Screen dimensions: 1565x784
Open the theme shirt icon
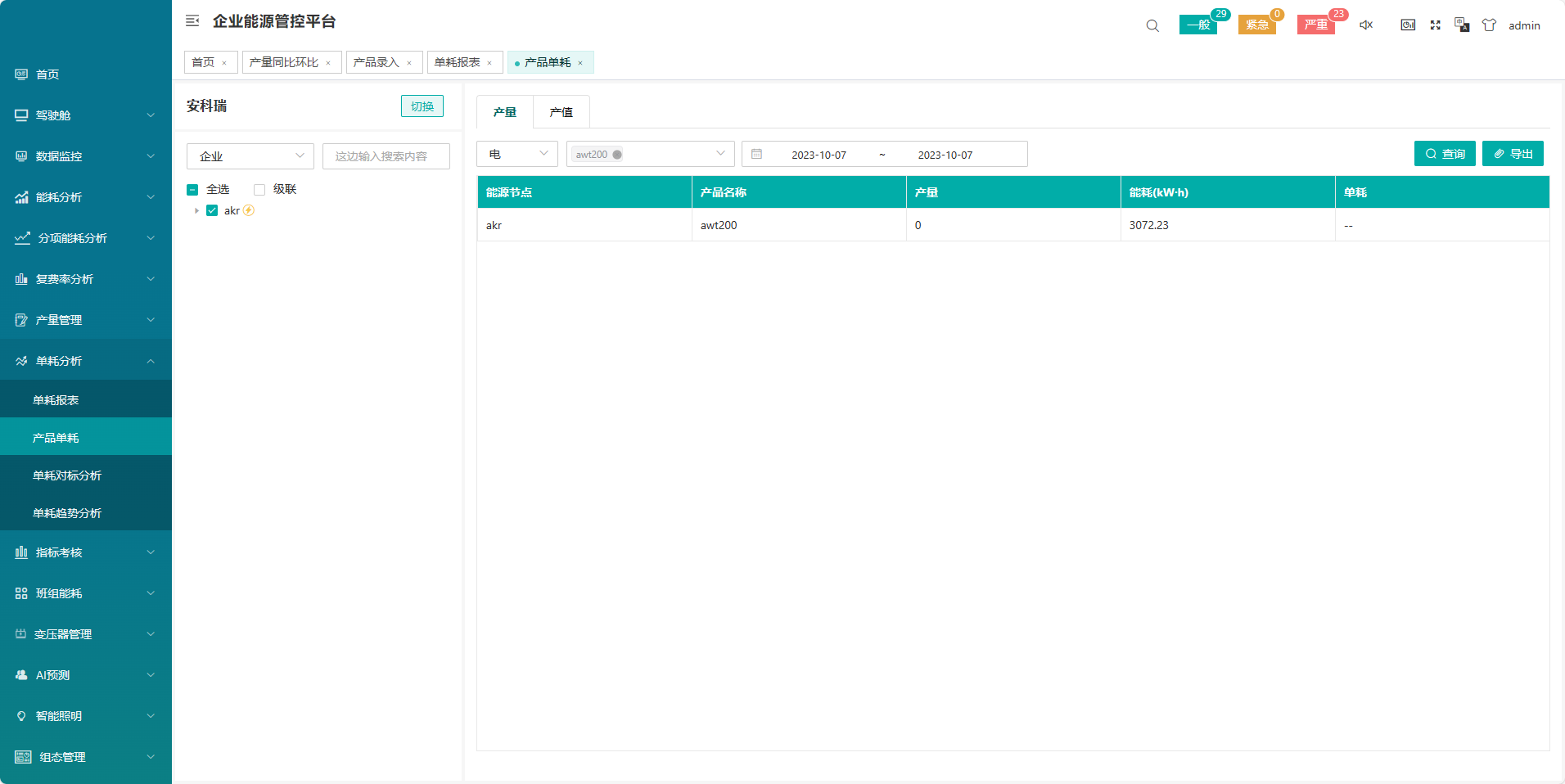click(x=1489, y=25)
